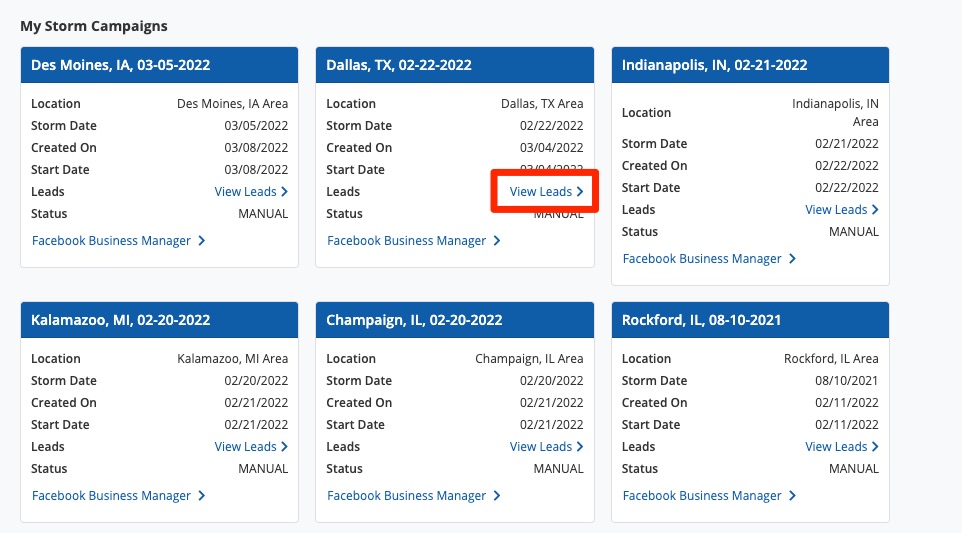
Task: Select the Des Moines, IA, 03-05-2022 card header
Action: click(x=159, y=65)
